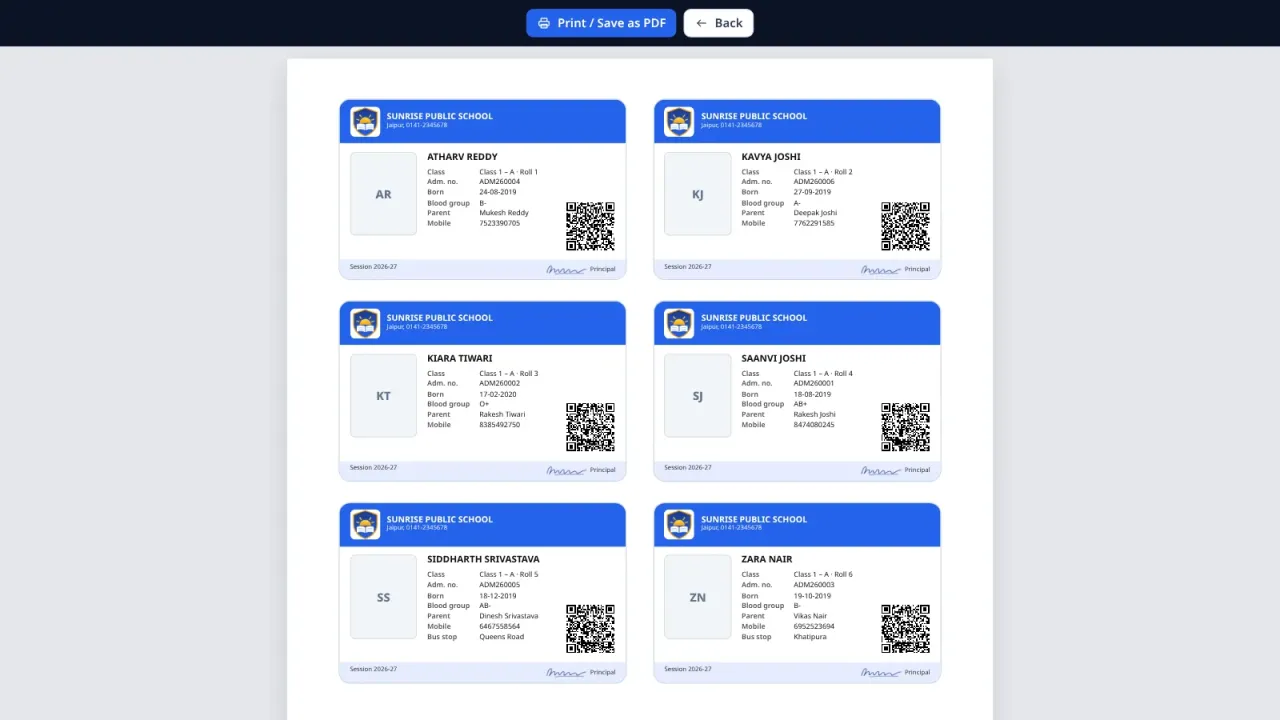
Task: Click the Print / Save as PDF button
Action: 601,23
